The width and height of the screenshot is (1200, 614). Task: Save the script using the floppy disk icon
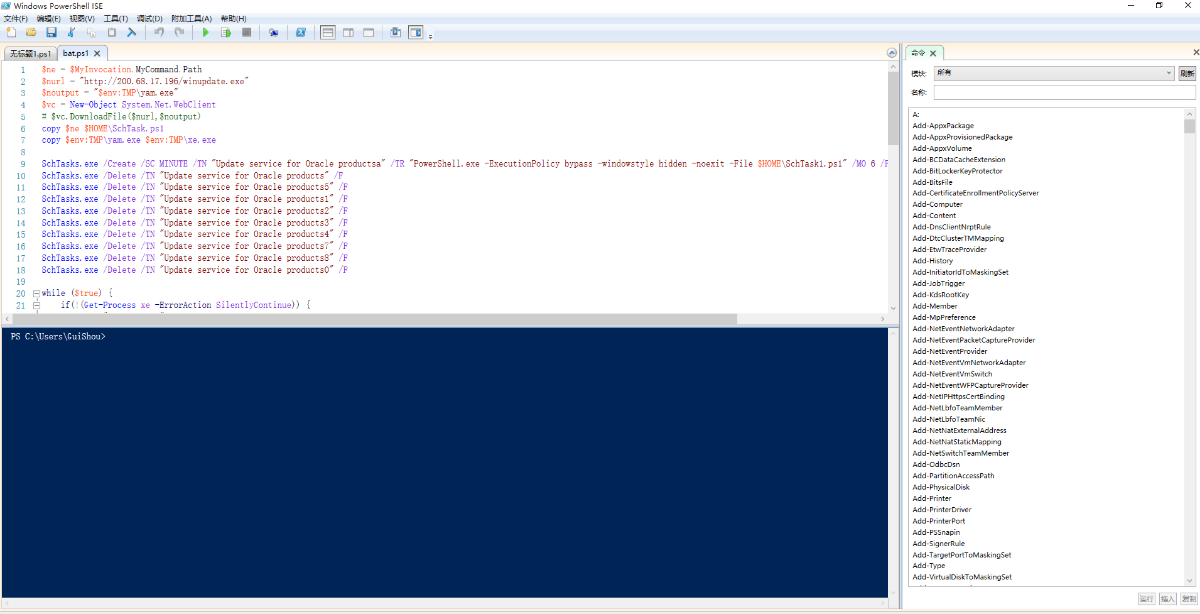pyautogui.click(x=51, y=33)
